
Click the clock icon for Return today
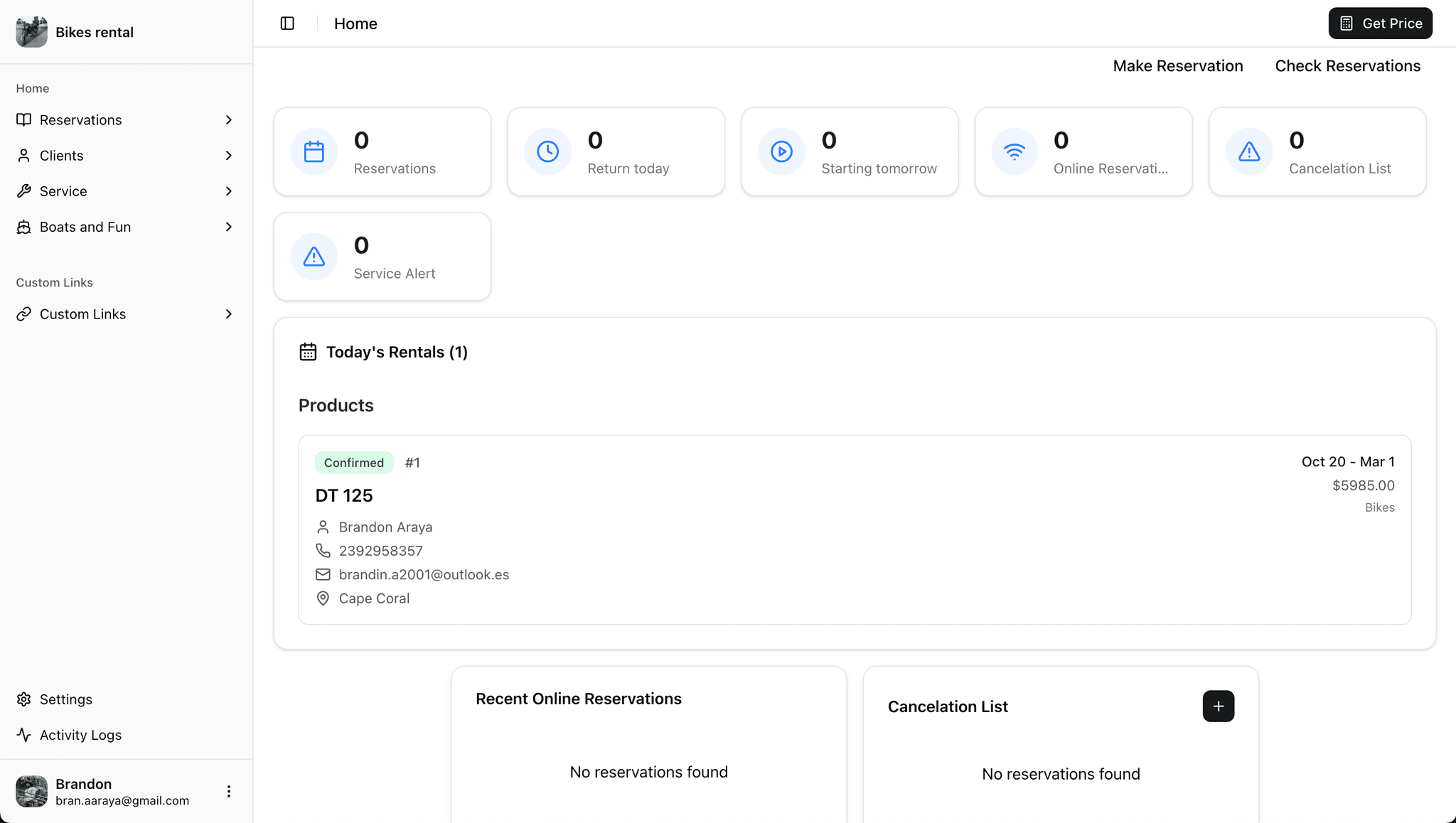547,151
